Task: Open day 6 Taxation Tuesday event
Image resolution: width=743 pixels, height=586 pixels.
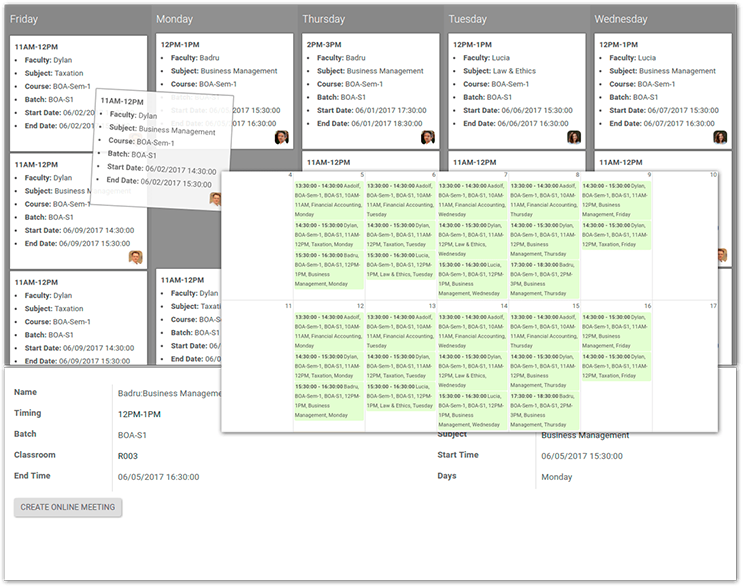Action: [400, 235]
